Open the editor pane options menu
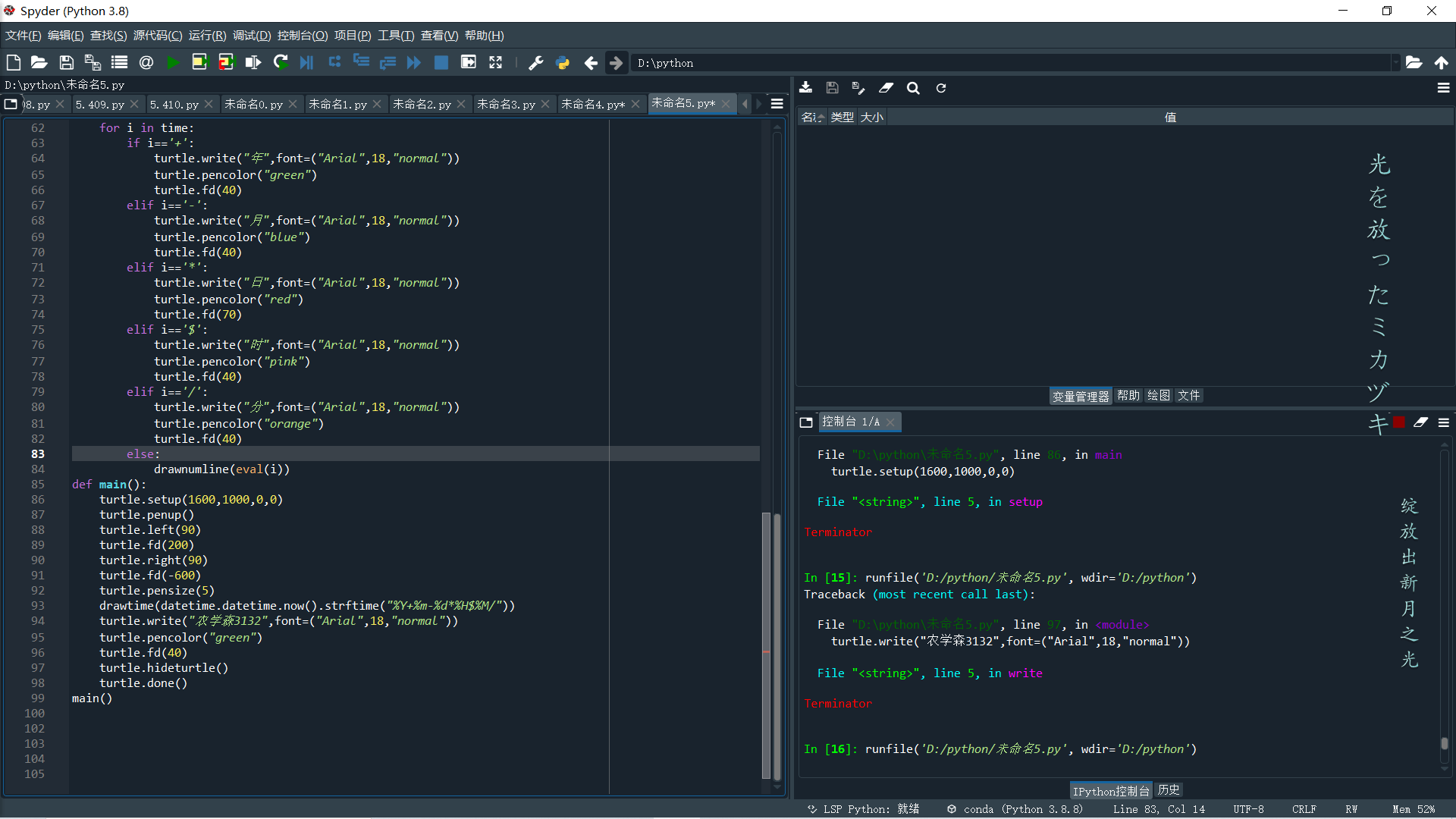 [777, 104]
